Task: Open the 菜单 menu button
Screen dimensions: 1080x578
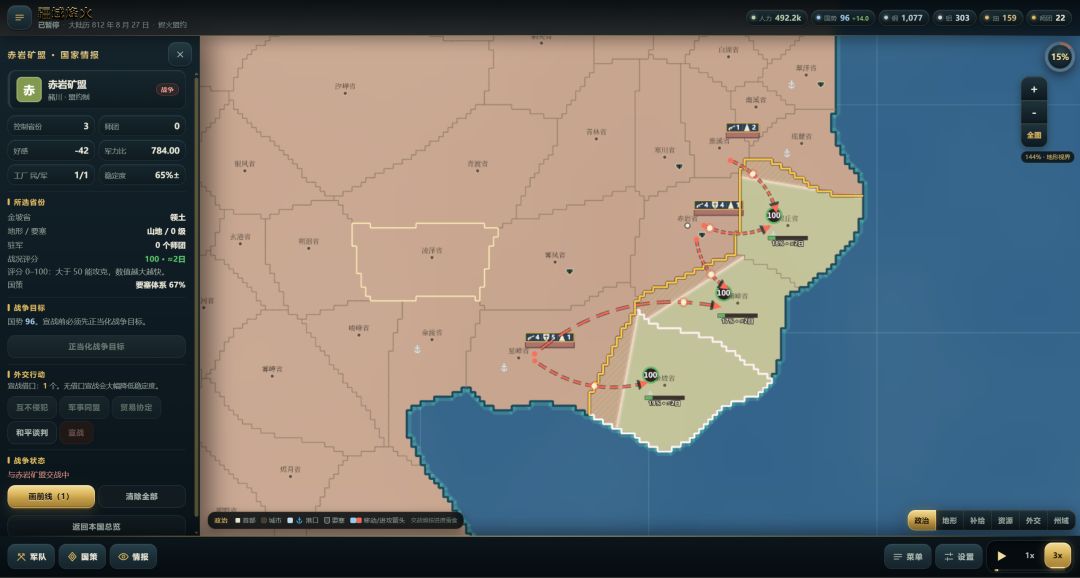Action: pyautogui.click(x=907, y=557)
